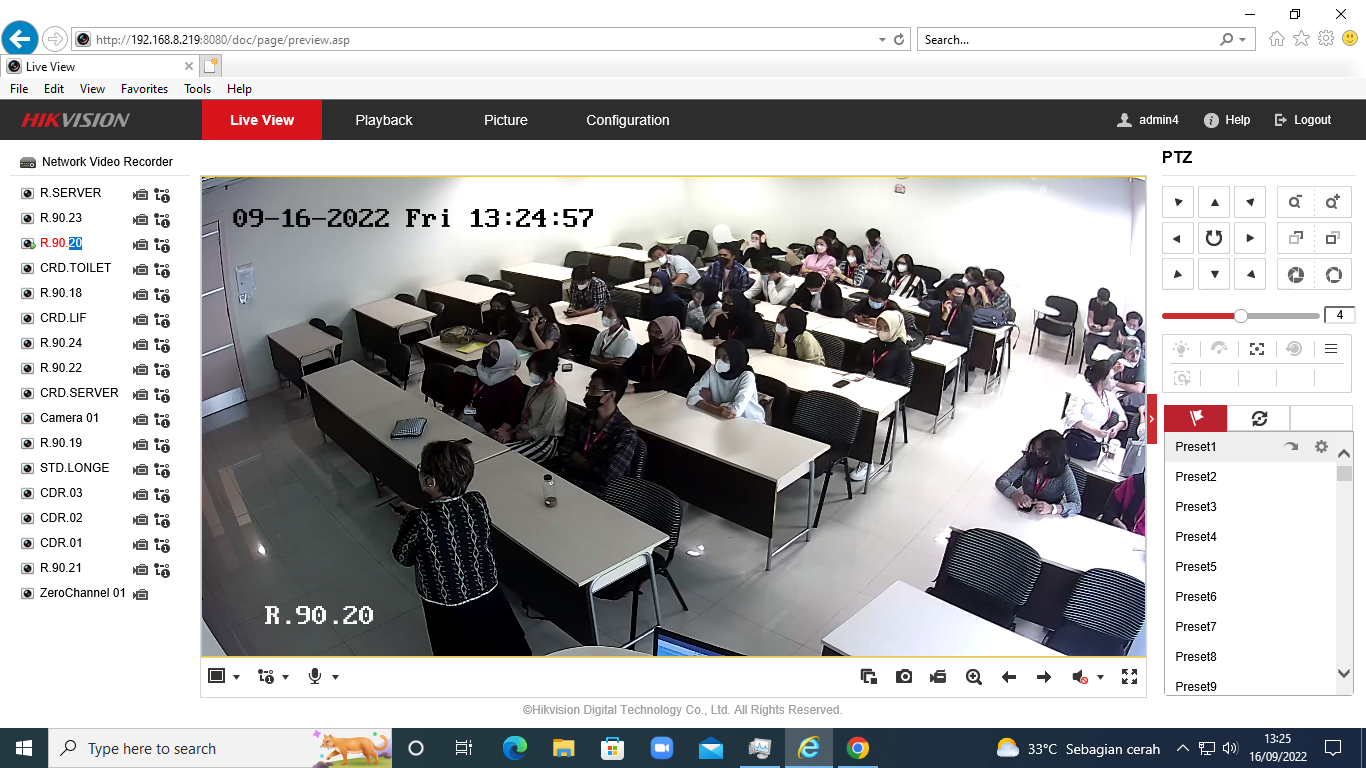This screenshot has width=1366, height=768.
Task: Select the PTZ Preset tab with the flag
Action: [x=1195, y=418]
